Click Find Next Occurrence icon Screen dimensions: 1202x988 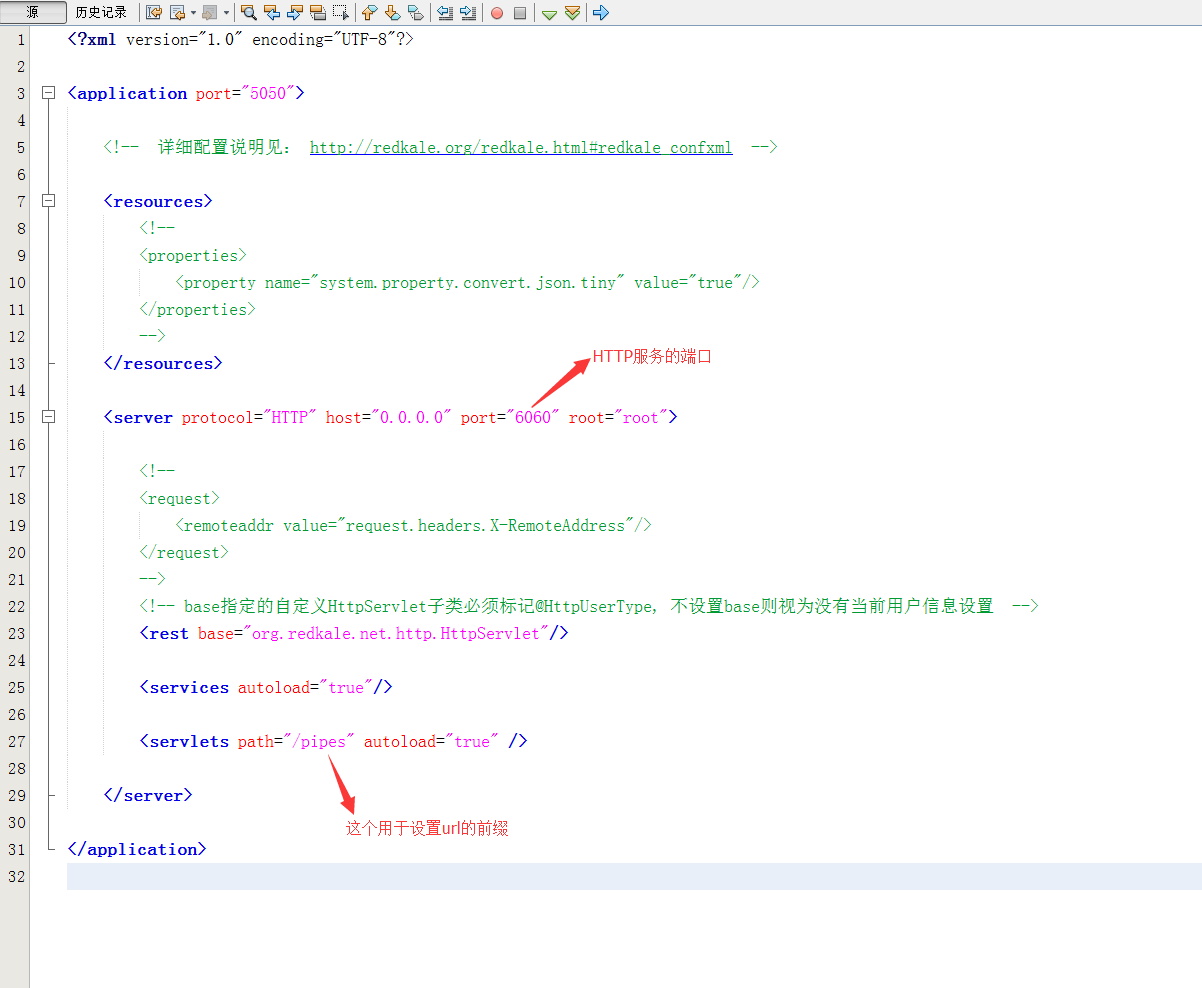pos(295,13)
